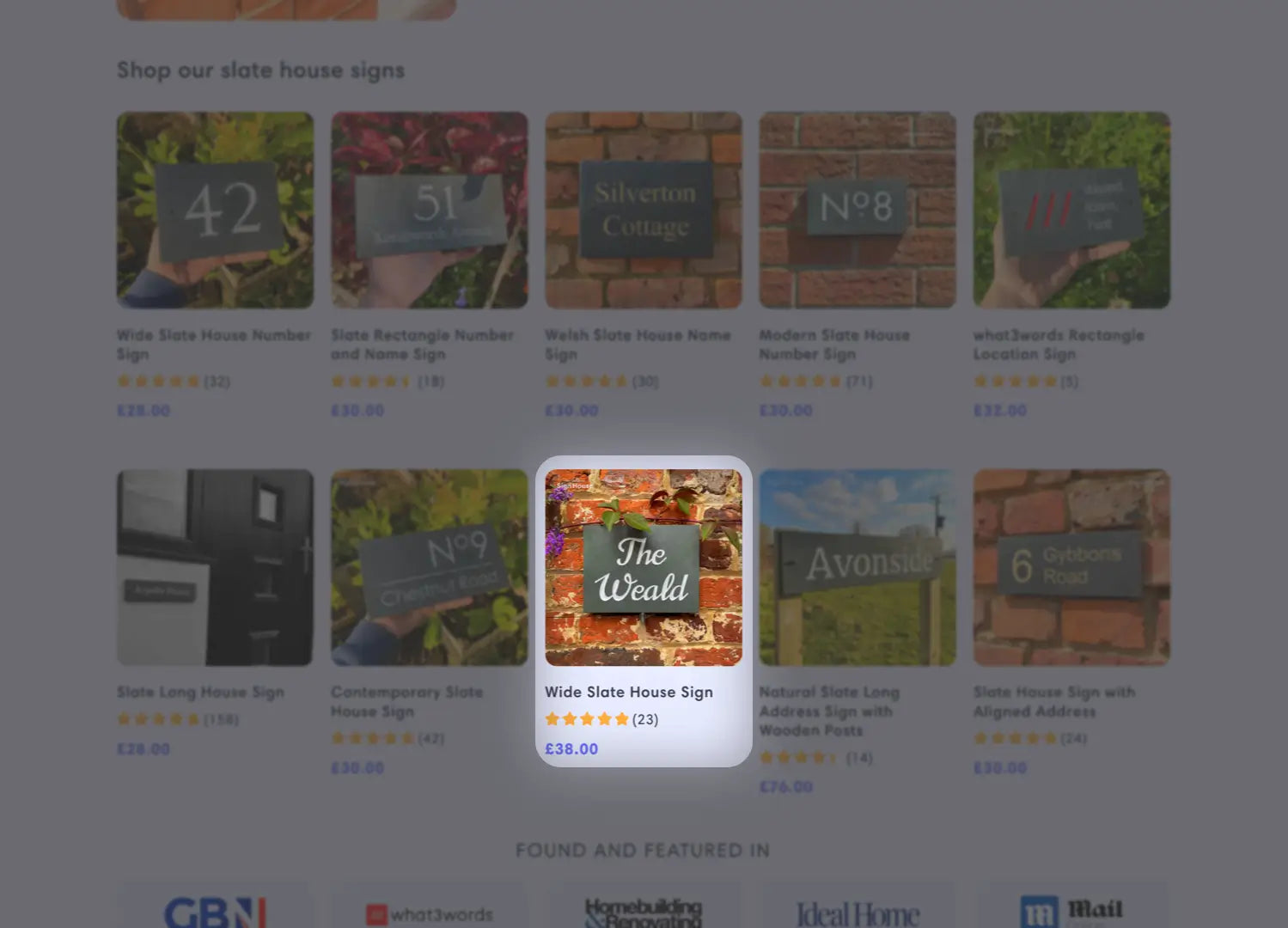The width and height of the screenshot is (1288, 928).
Task: Open the Slate Rectangle Number and Name Sign image
Action: 430,210
